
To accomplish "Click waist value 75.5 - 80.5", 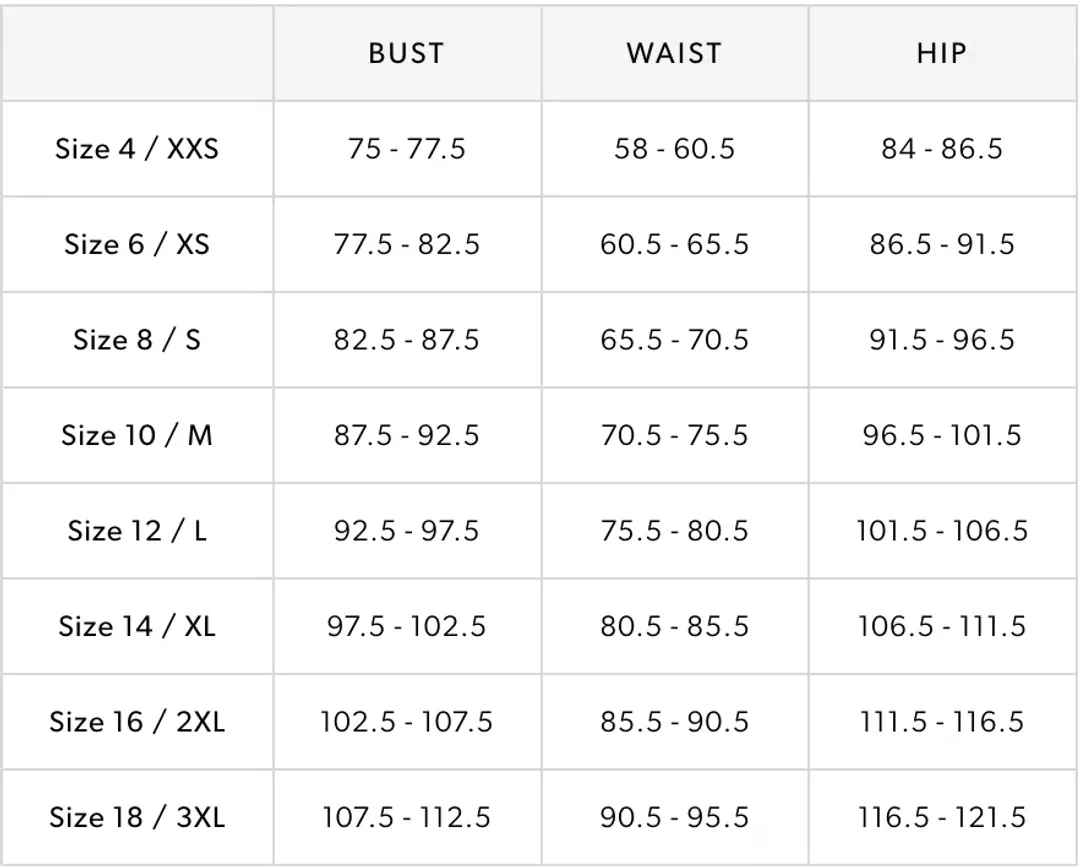I will point(674,530).
